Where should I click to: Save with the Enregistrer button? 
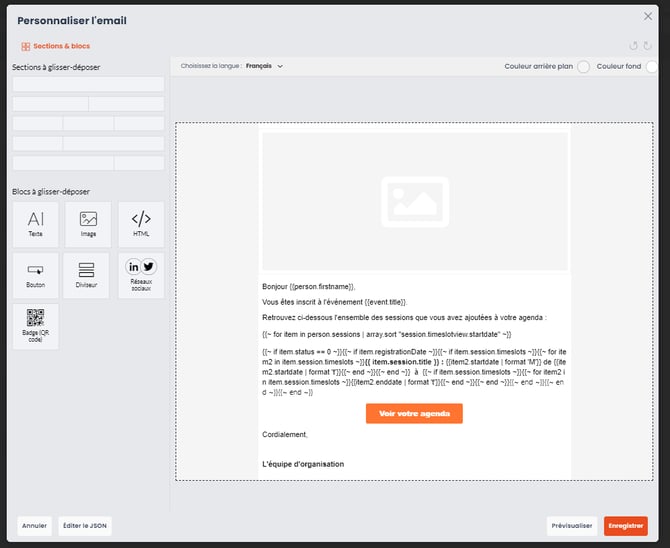[625, 526]
